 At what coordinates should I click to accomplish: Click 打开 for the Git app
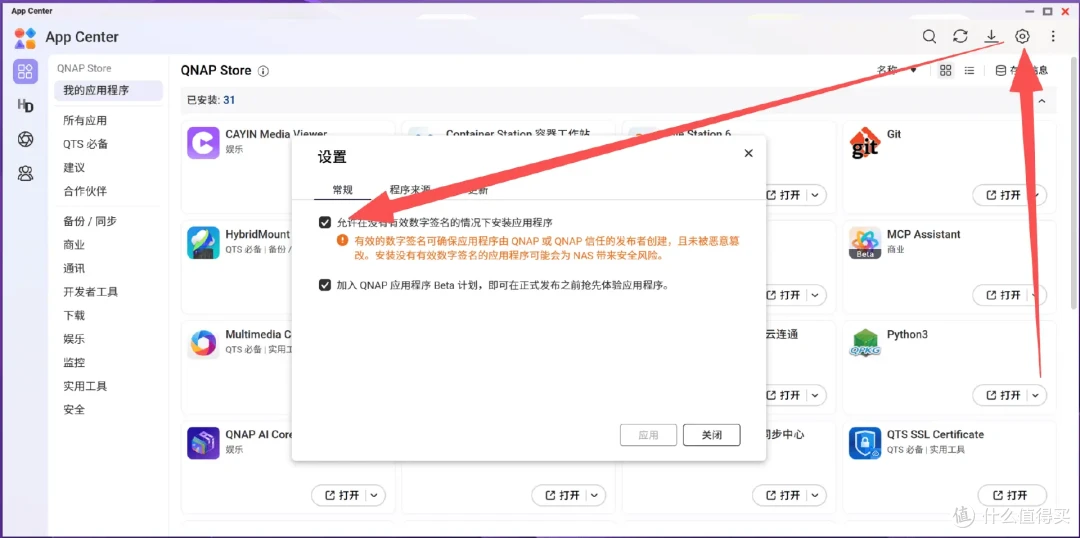pos(1003,195)
